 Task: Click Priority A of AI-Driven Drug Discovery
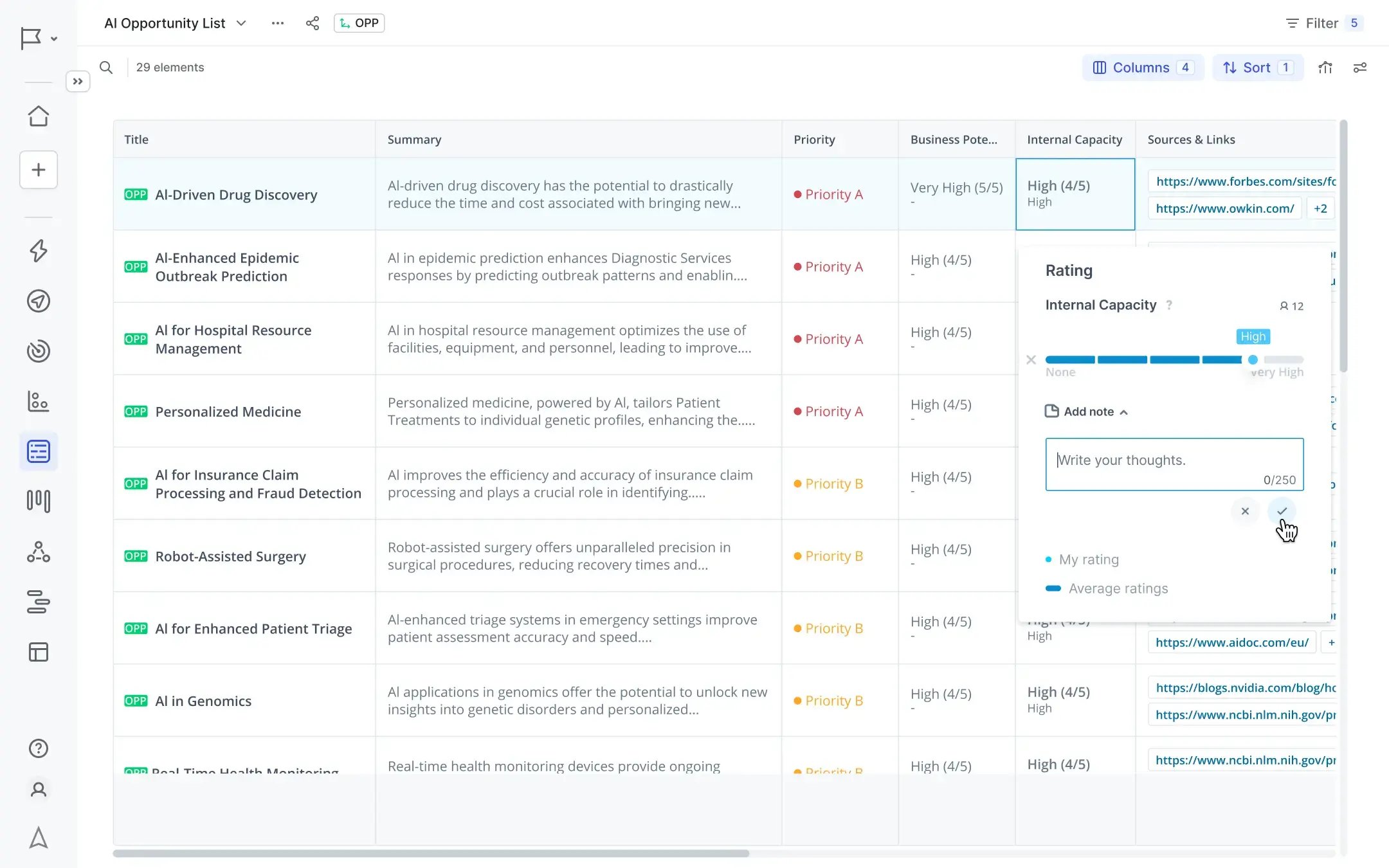tap(828, 194)
